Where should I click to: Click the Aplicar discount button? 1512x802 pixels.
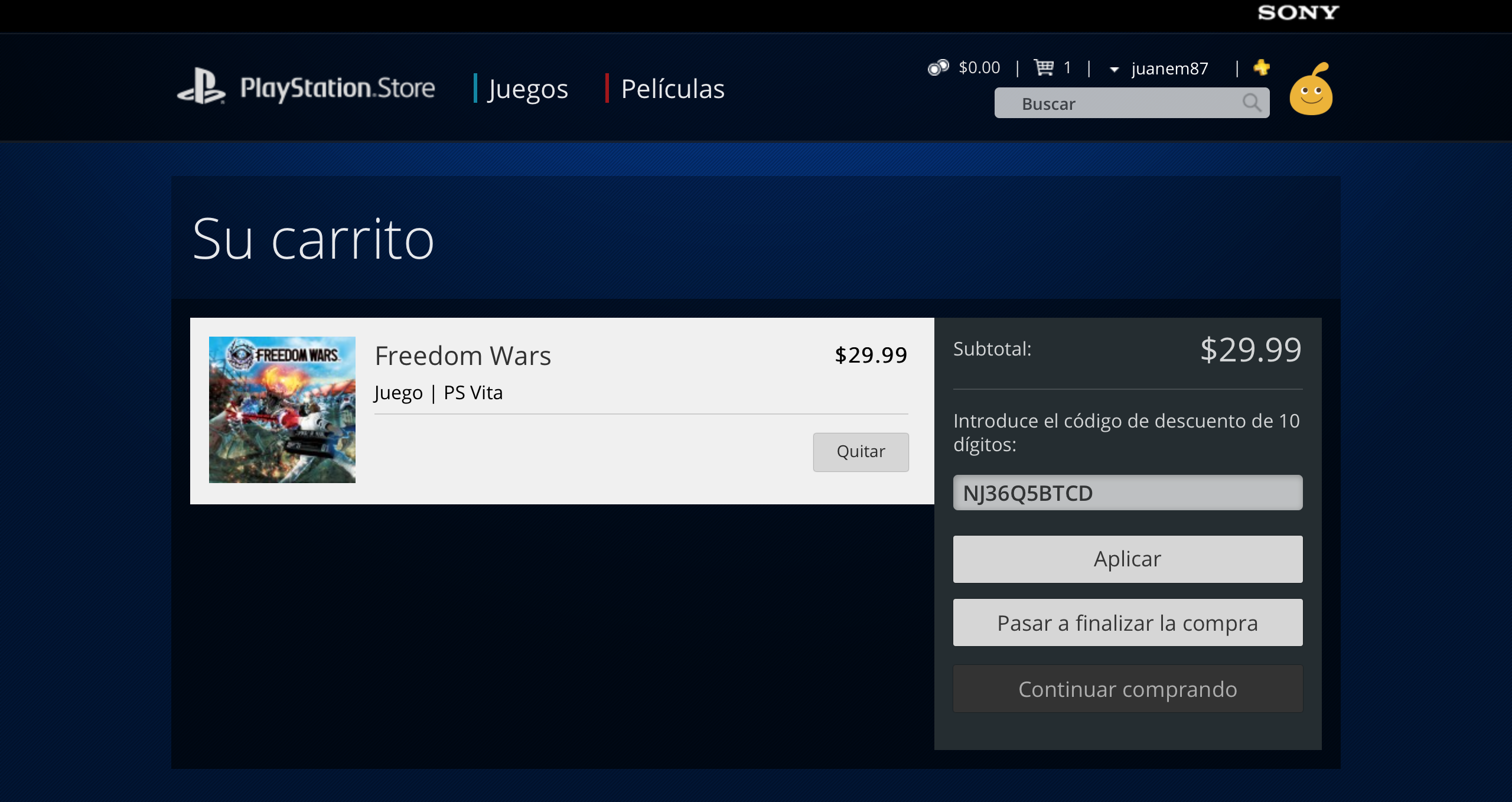1128,559
